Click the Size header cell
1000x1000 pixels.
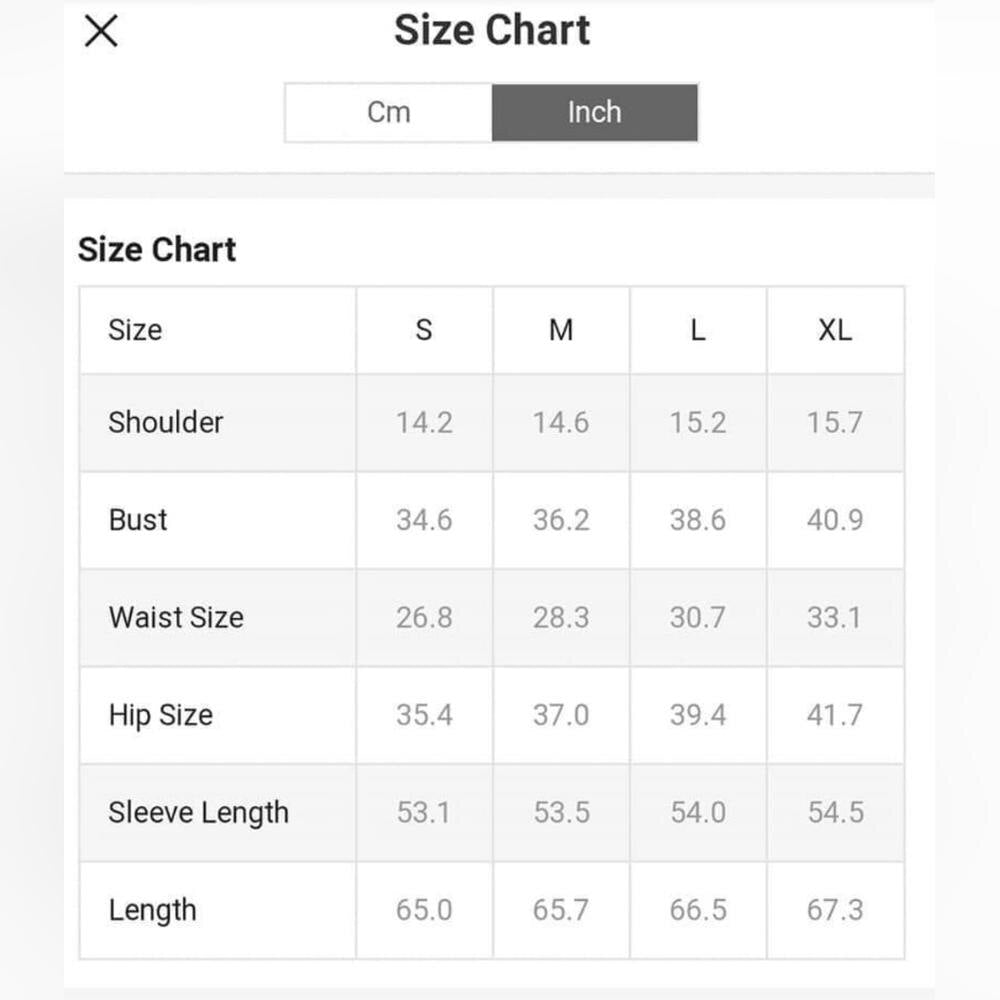pyautogui.click(x=135, y=330)
